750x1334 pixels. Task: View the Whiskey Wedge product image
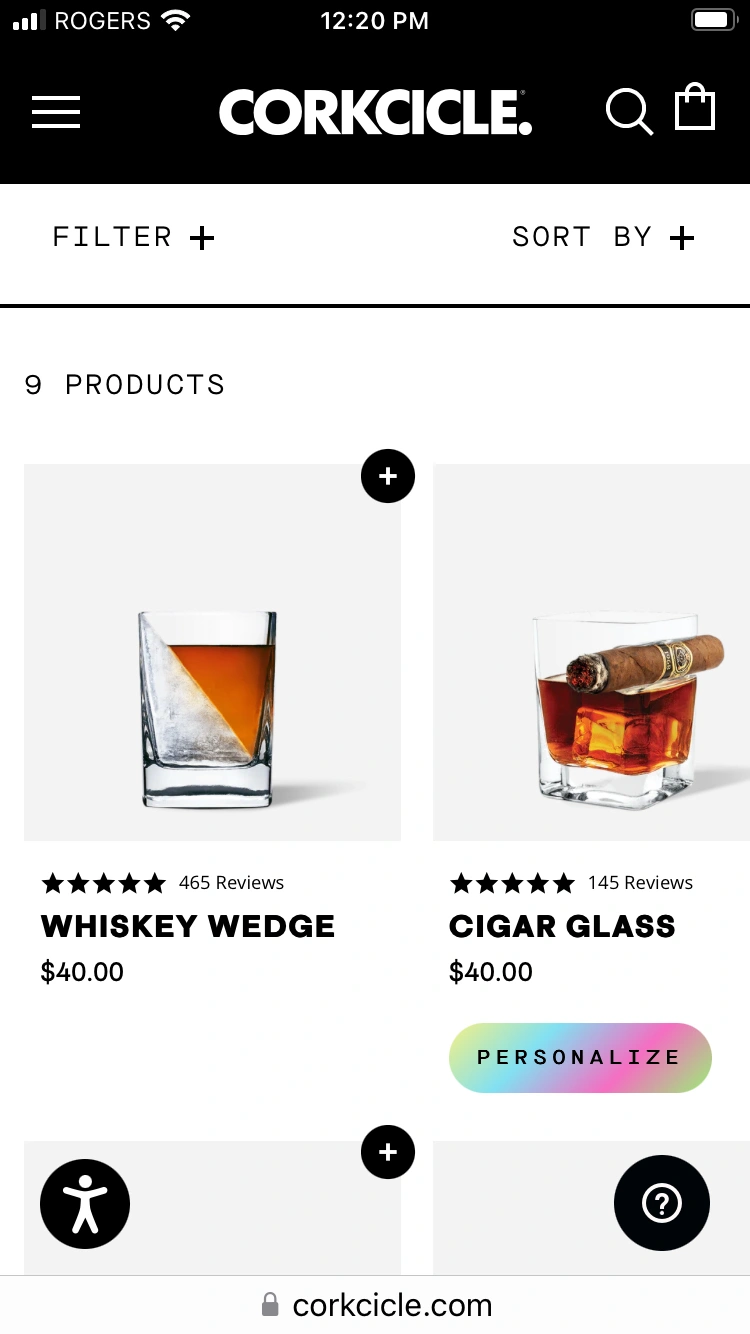click(212, 652)
